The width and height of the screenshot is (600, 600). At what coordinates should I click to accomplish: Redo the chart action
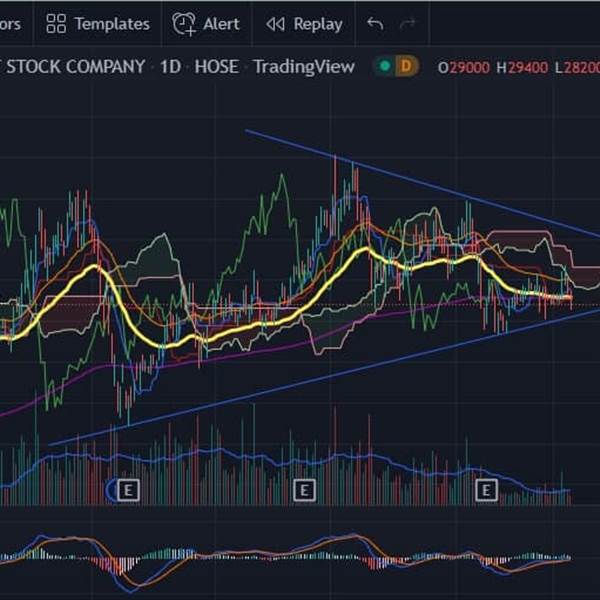point(408,24)
